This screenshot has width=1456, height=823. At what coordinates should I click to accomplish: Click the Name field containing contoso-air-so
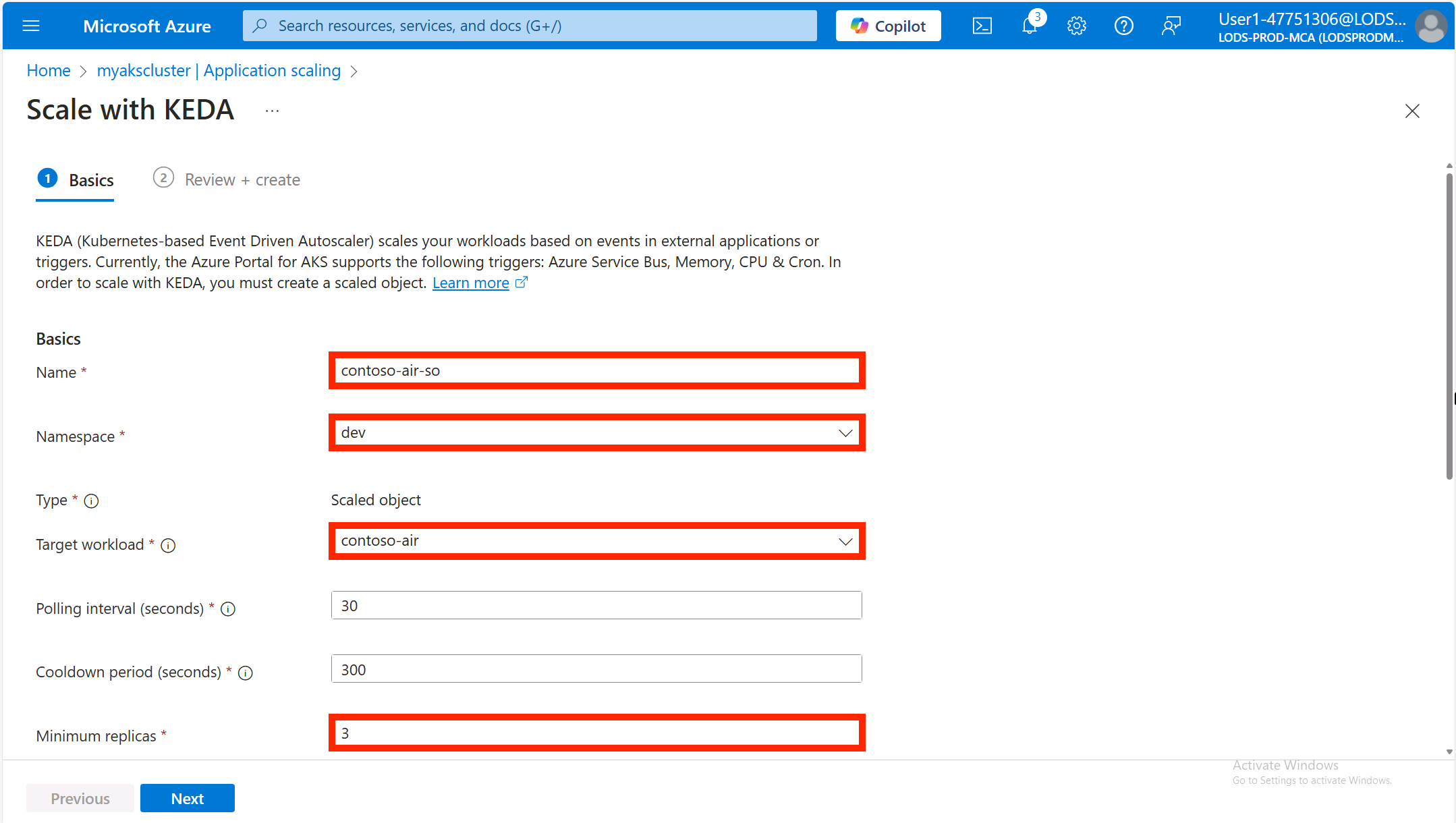pyautogui.click(x=596, y=370)
